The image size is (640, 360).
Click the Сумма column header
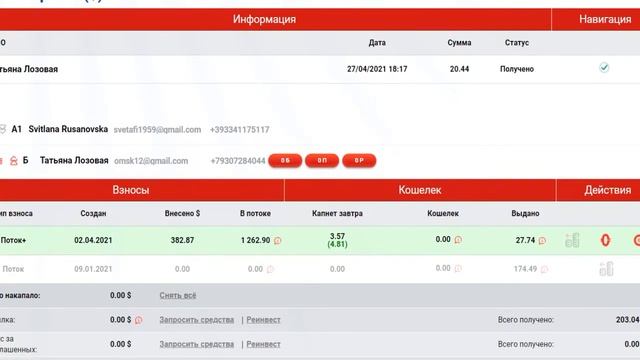459,42
